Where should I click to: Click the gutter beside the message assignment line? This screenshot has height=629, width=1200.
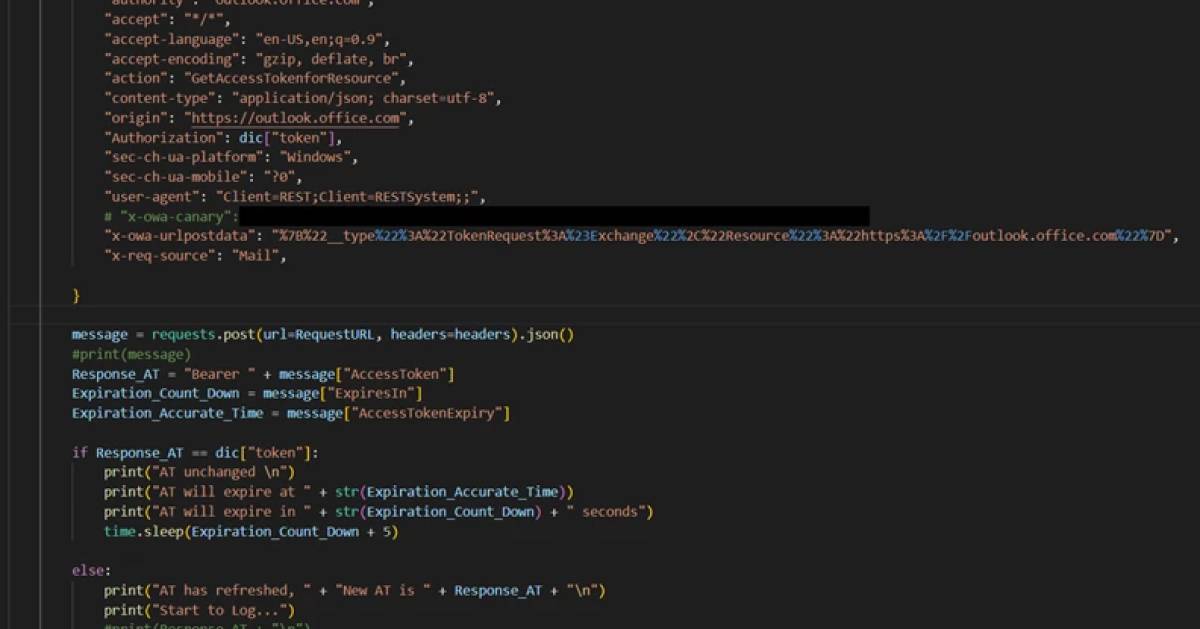pos(35,333)
